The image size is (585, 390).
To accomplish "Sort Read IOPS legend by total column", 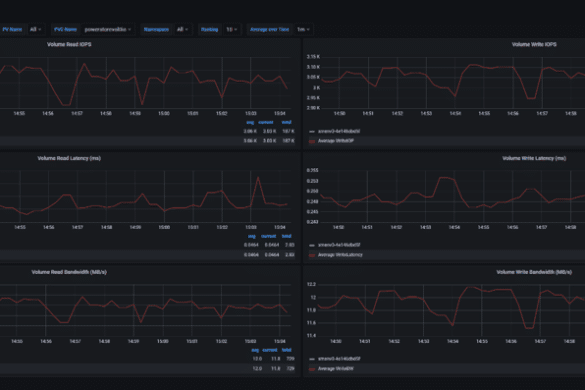I will [x=286, y=122].
